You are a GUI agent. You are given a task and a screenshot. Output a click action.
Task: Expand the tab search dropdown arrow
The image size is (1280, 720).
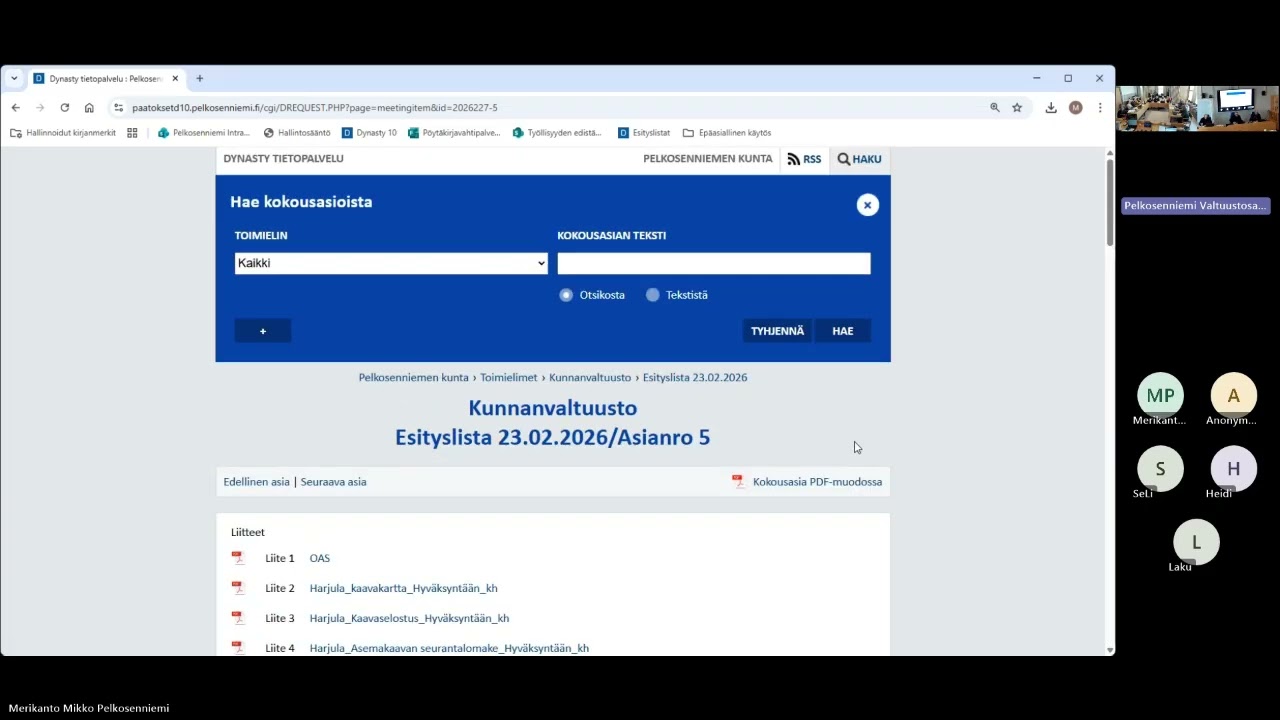click(14, 78)
